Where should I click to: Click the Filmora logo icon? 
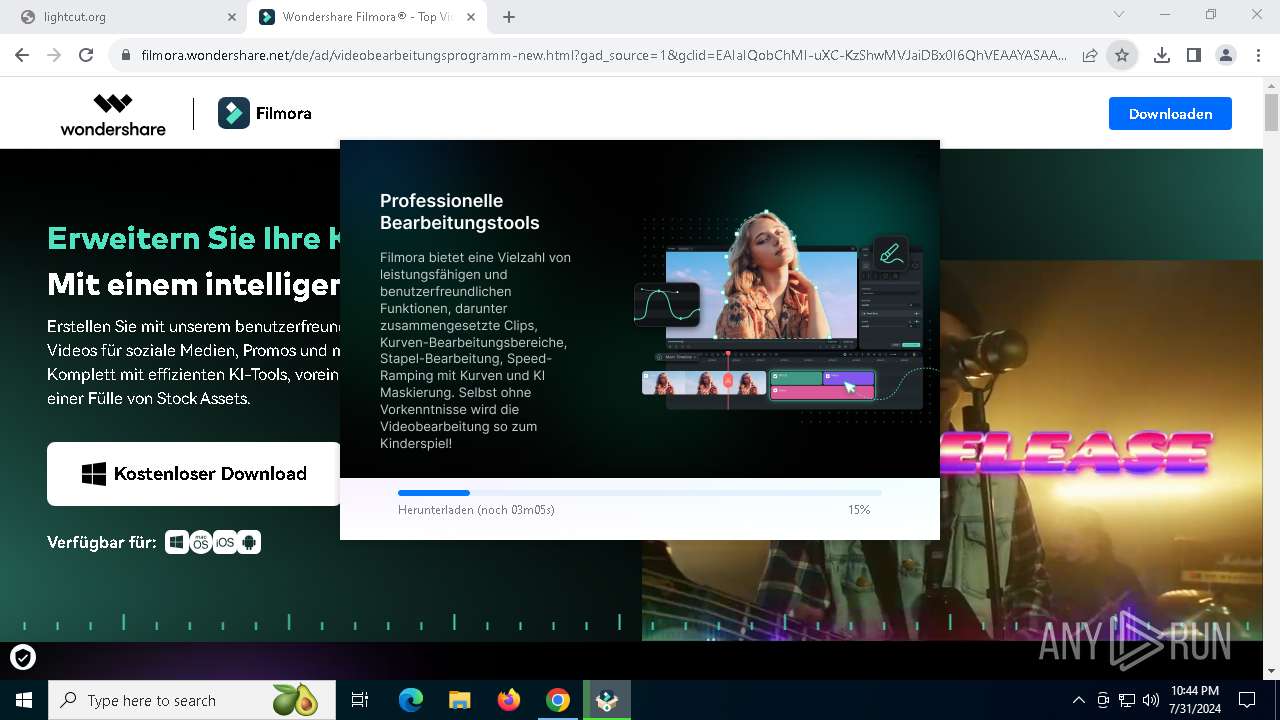(x=234, y=114)
